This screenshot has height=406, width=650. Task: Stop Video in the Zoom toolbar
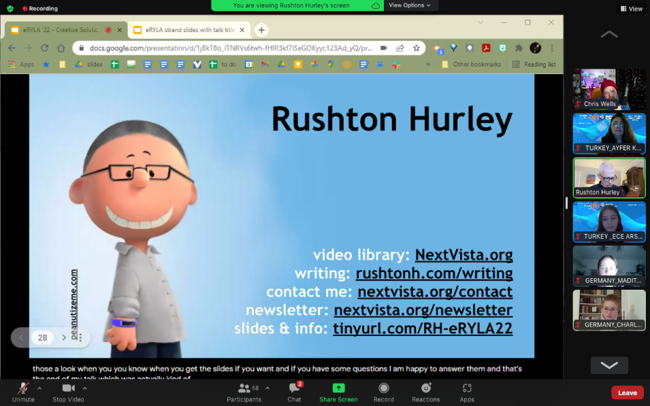[68, 392]
